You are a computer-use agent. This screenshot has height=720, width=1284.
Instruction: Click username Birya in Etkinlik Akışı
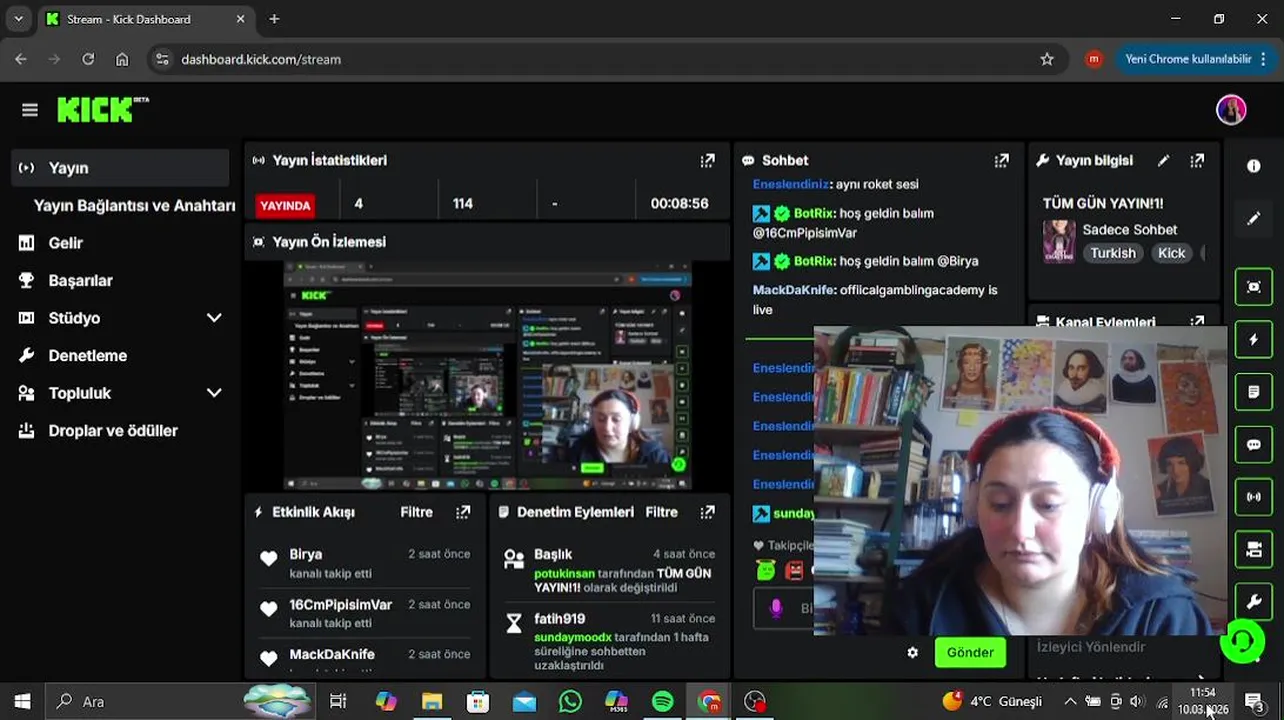tap(306, 554)
